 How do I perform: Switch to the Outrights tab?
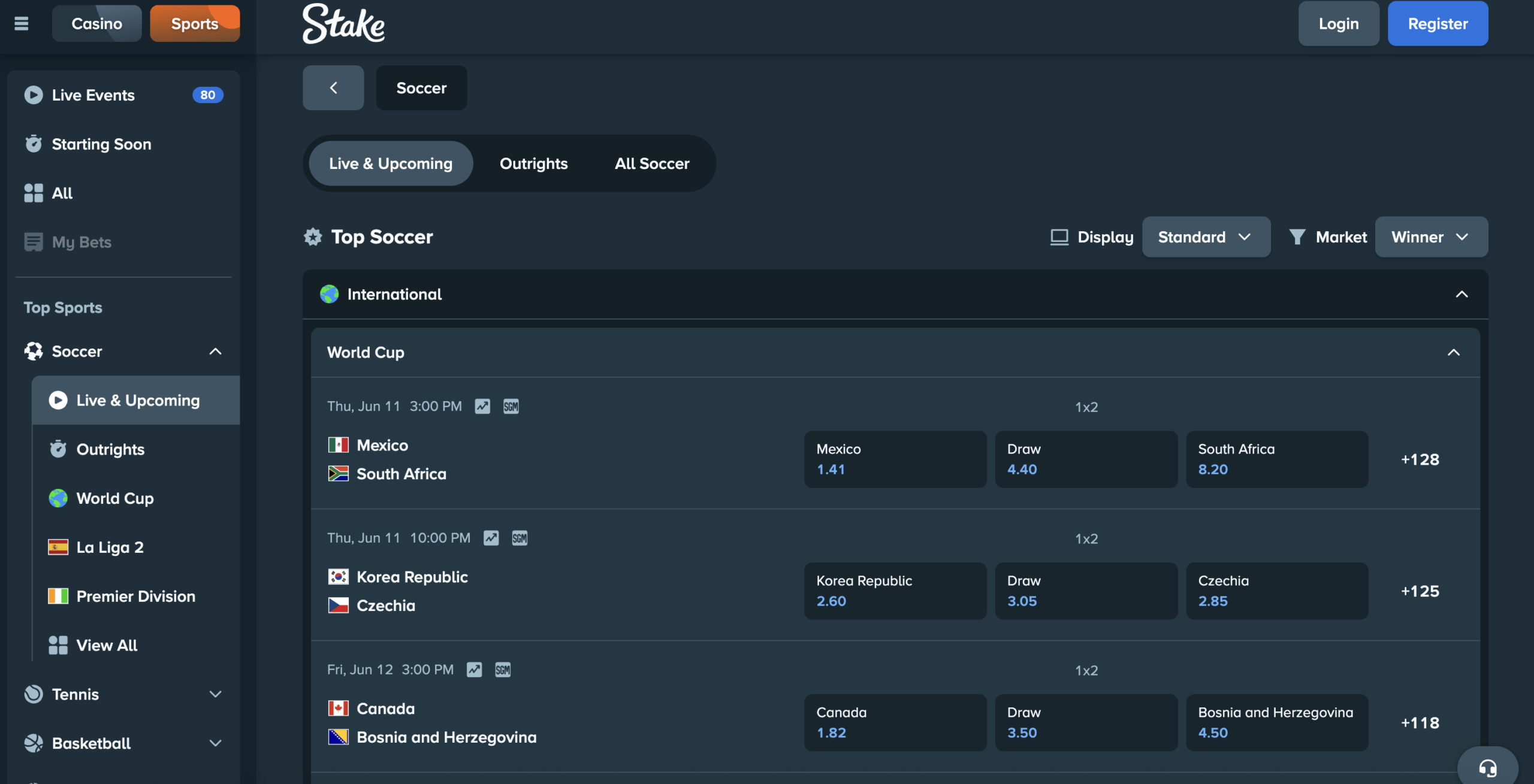click(x=533, y=163)
